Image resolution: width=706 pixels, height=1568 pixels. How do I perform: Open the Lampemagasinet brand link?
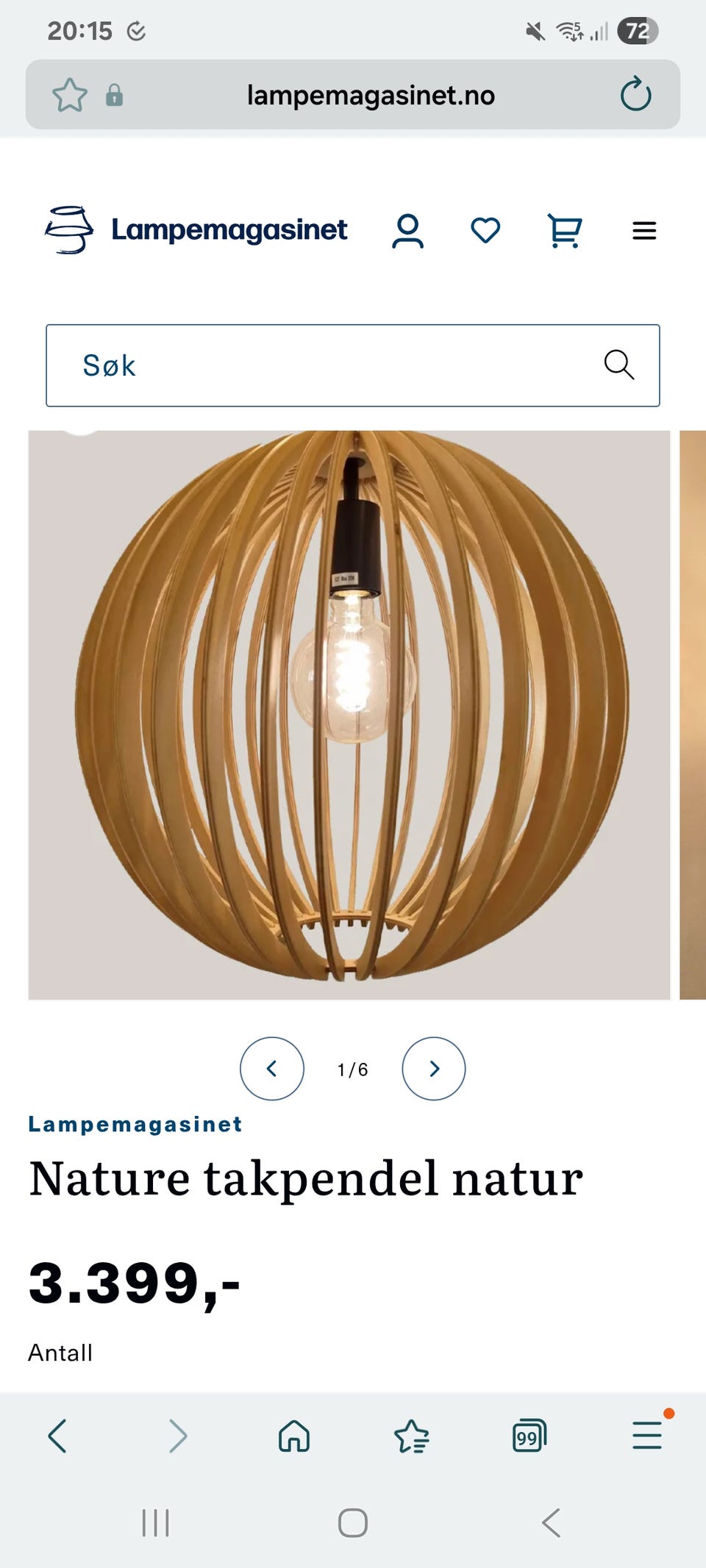(135, 1124)
